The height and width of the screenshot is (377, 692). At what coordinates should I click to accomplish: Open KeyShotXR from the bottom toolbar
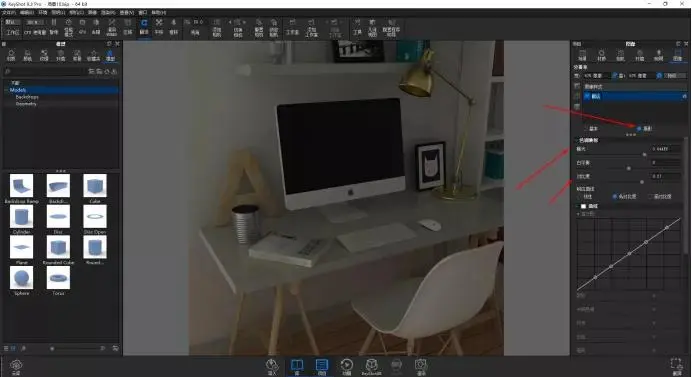pyautogui.click(x=372, y=366)
